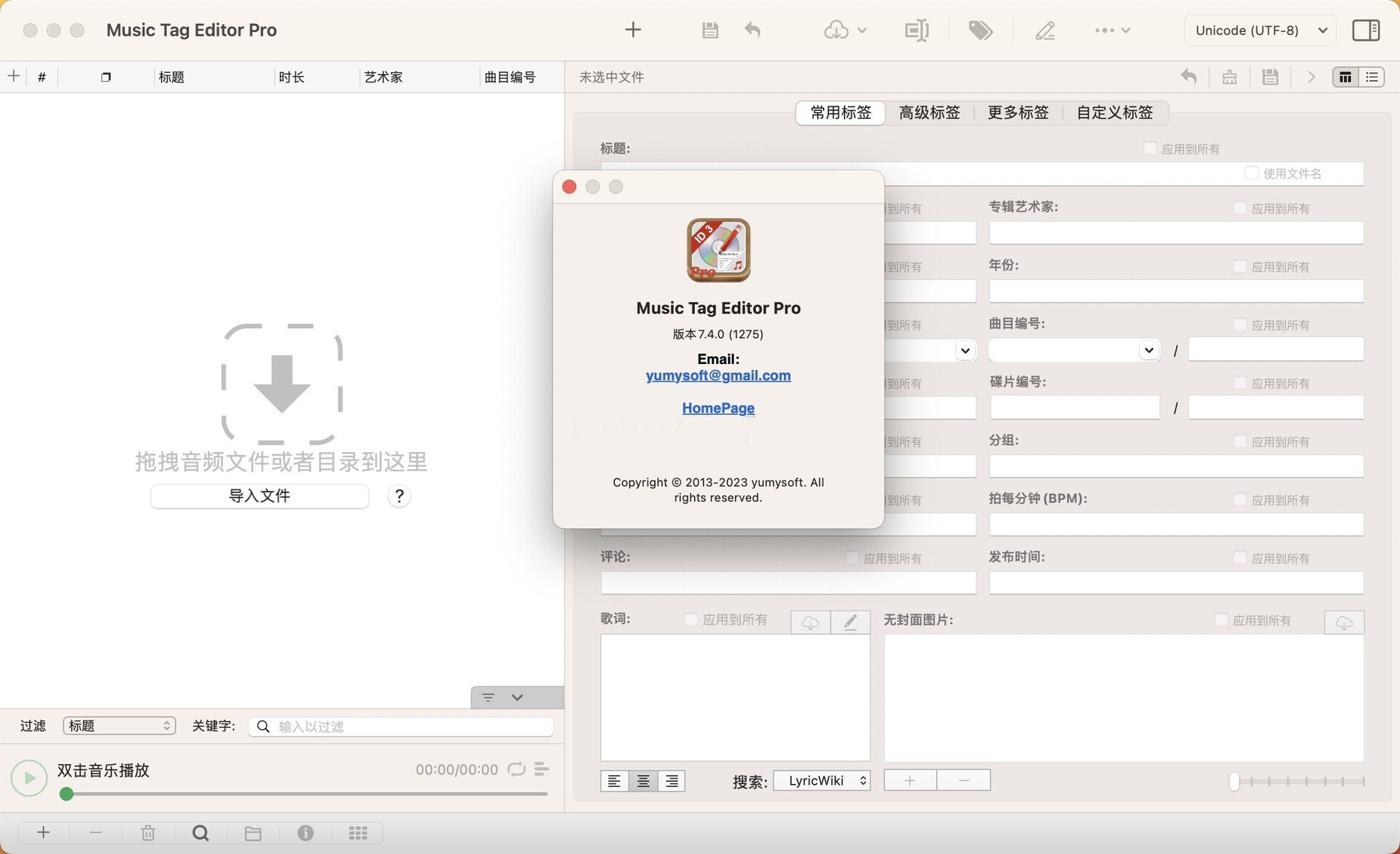The height and width of the screenshot is (854, 1400).
Task: Add cover image with the plus button
Action: pos(910,780)
